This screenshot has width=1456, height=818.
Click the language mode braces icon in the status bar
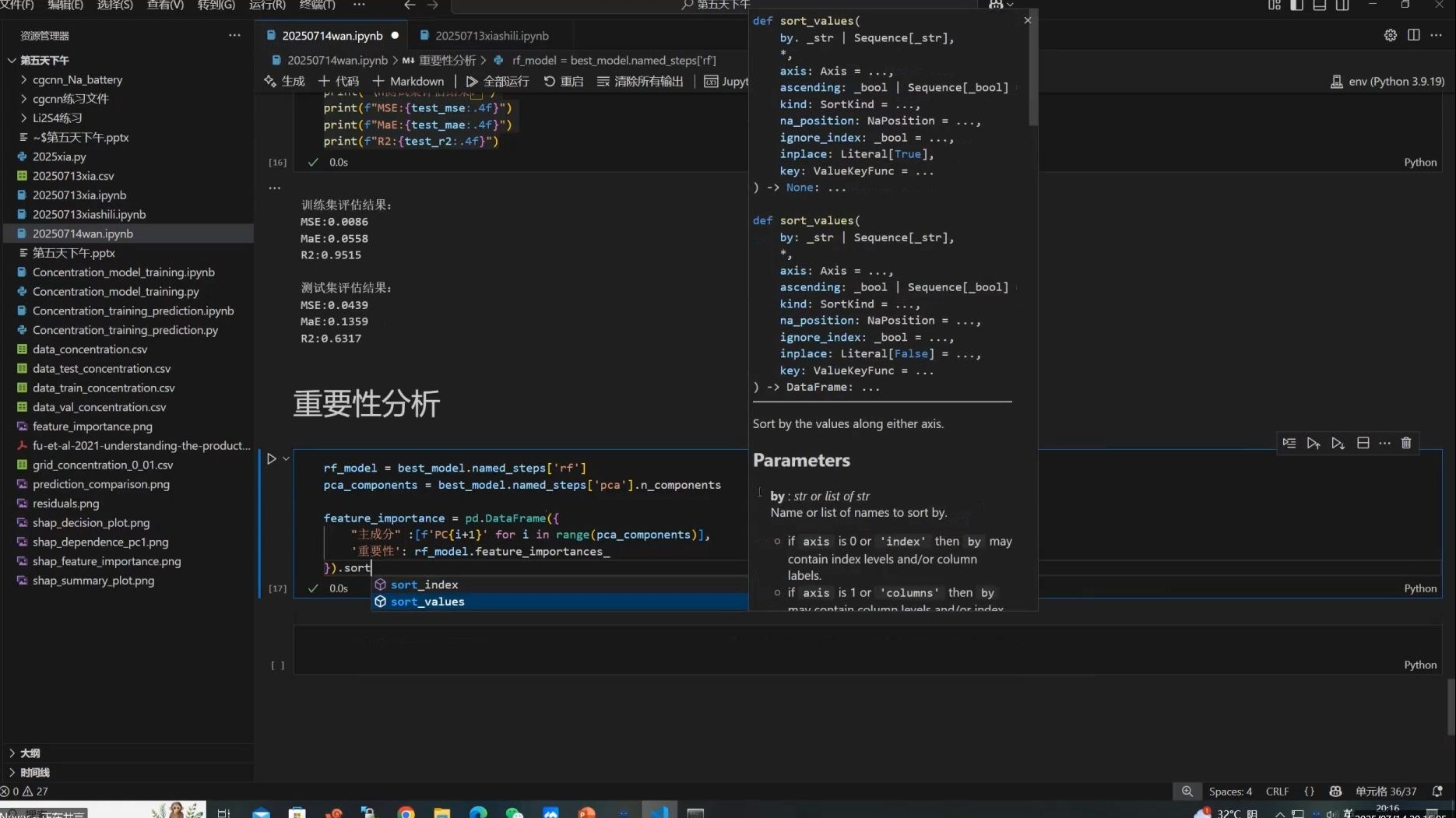tap(1309, 792)
